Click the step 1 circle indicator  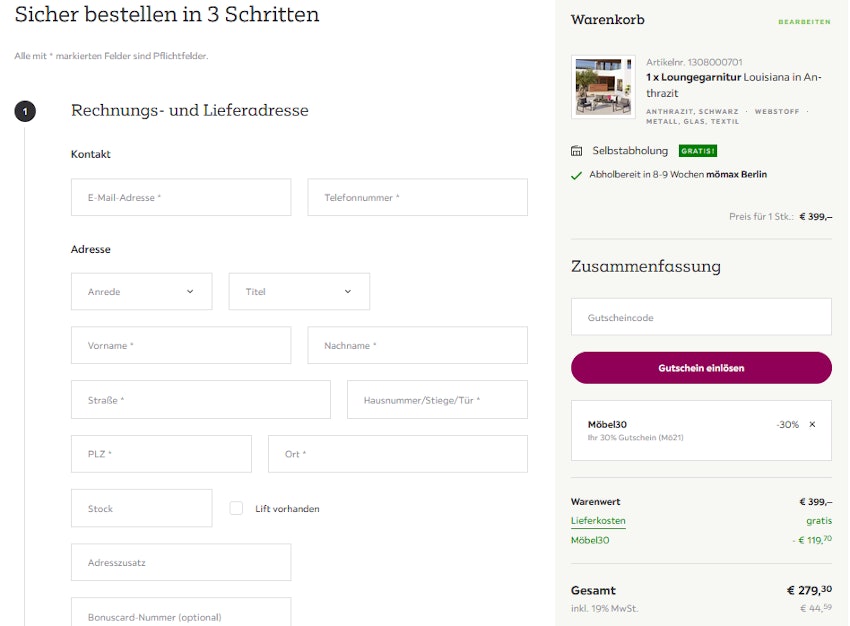(25, 111)
